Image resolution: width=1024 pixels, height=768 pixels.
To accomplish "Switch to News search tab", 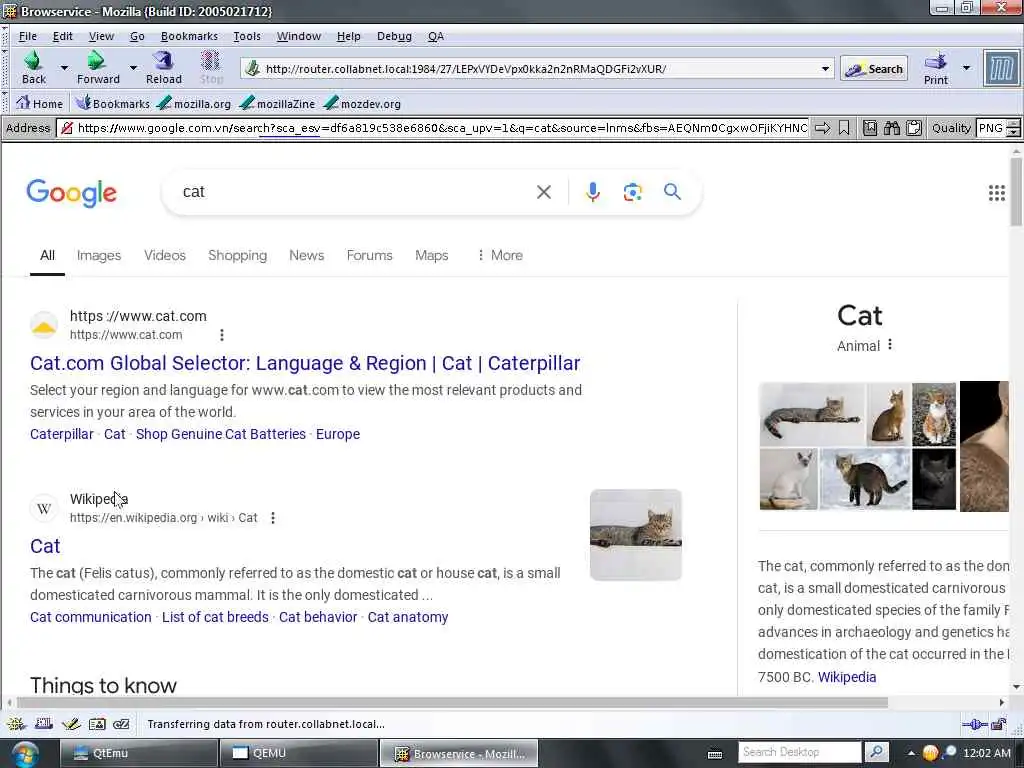I will 306,255.
